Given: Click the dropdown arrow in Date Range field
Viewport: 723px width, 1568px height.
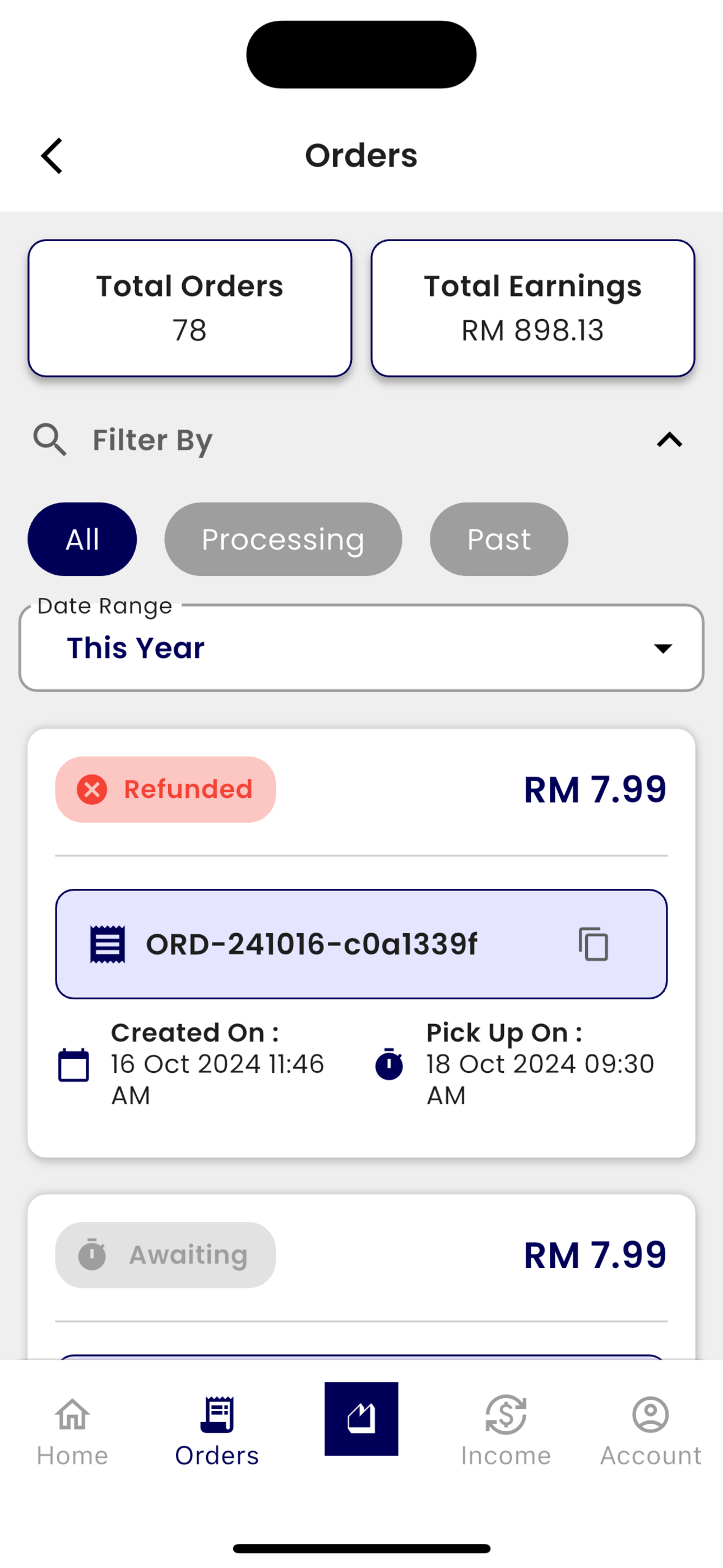Looking at the screenshot, I should (662, 648).
